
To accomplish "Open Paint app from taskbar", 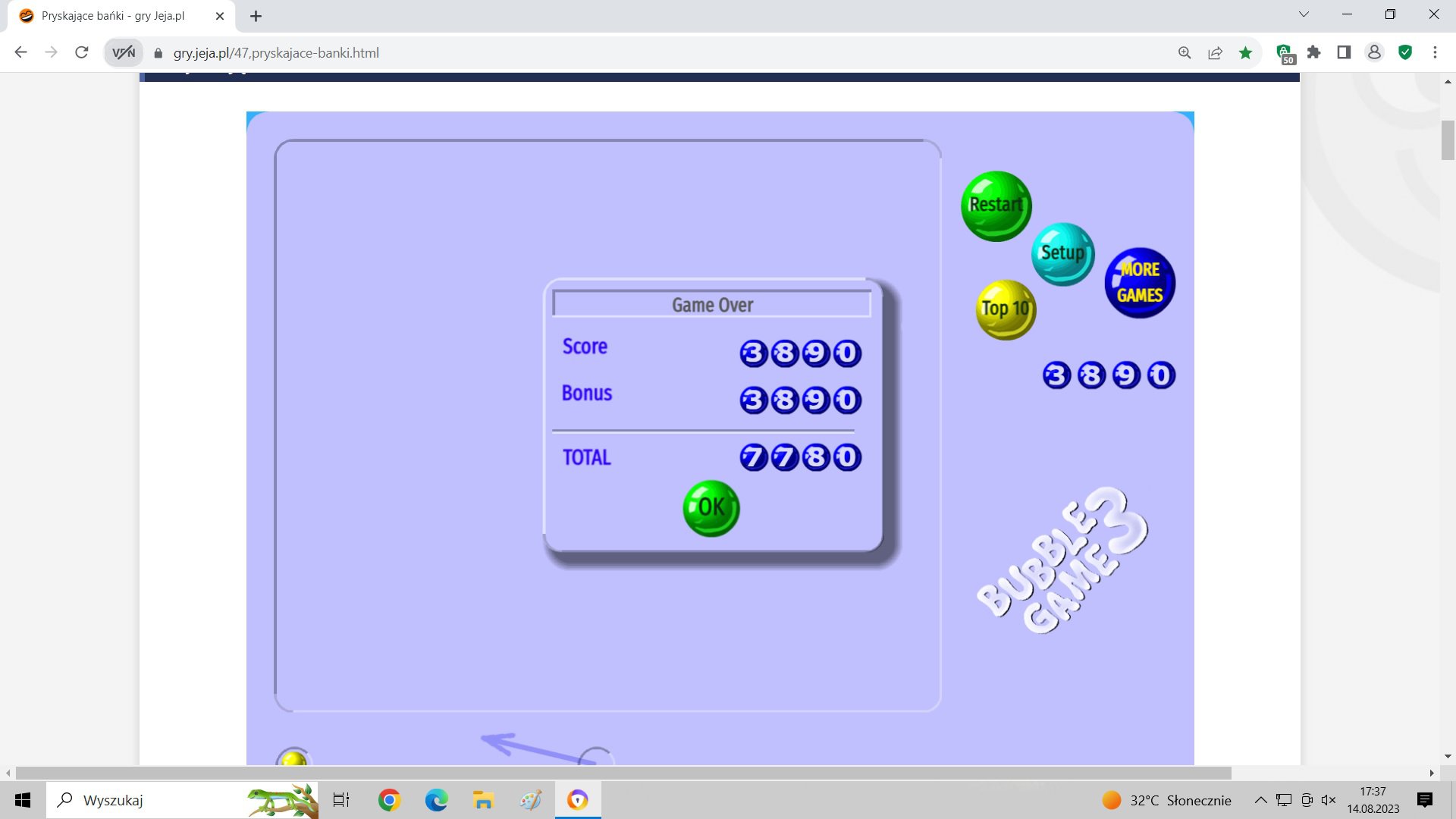I will point(530,800).
